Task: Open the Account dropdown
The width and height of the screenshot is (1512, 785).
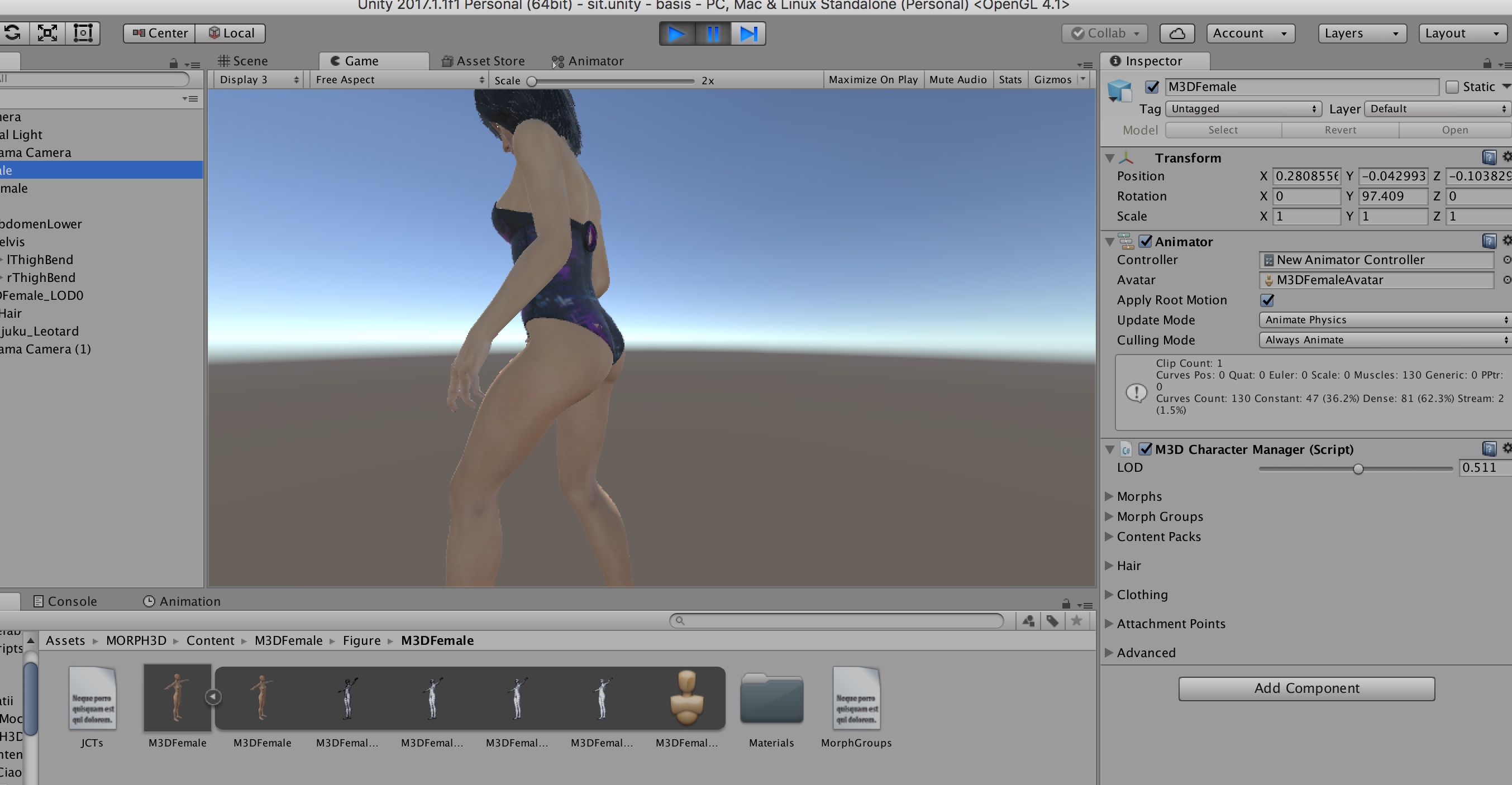Action: [1250, 33]
